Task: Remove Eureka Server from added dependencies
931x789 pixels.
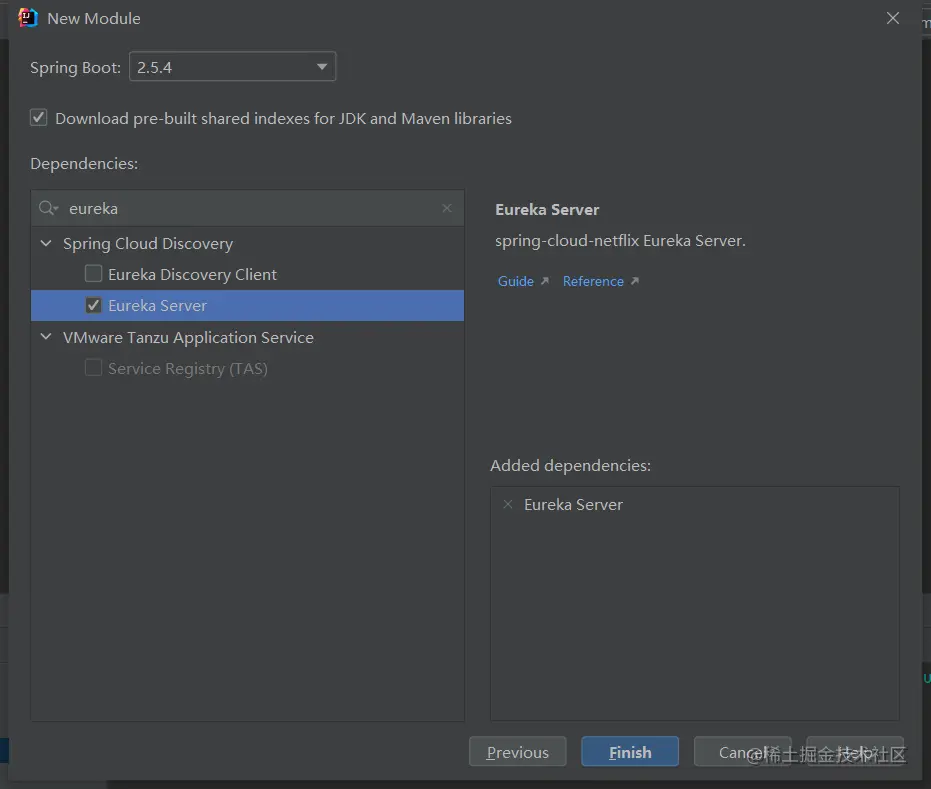Action: pos(508,505)
